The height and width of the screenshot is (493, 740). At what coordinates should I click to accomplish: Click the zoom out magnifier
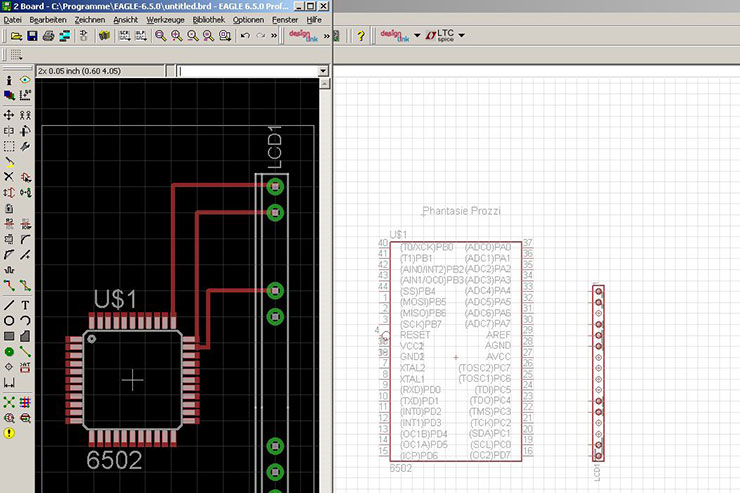[x=193, y=36]
